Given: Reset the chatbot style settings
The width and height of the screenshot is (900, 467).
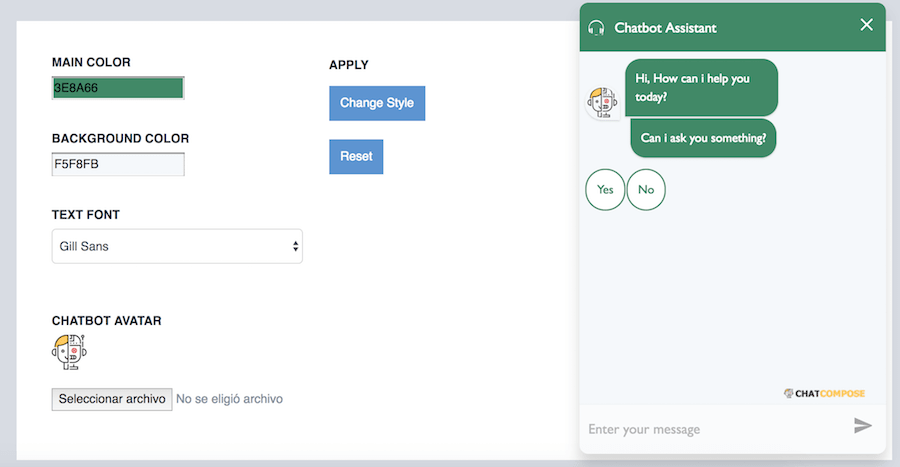Looking at the screenshot, I should pos(356,157).
